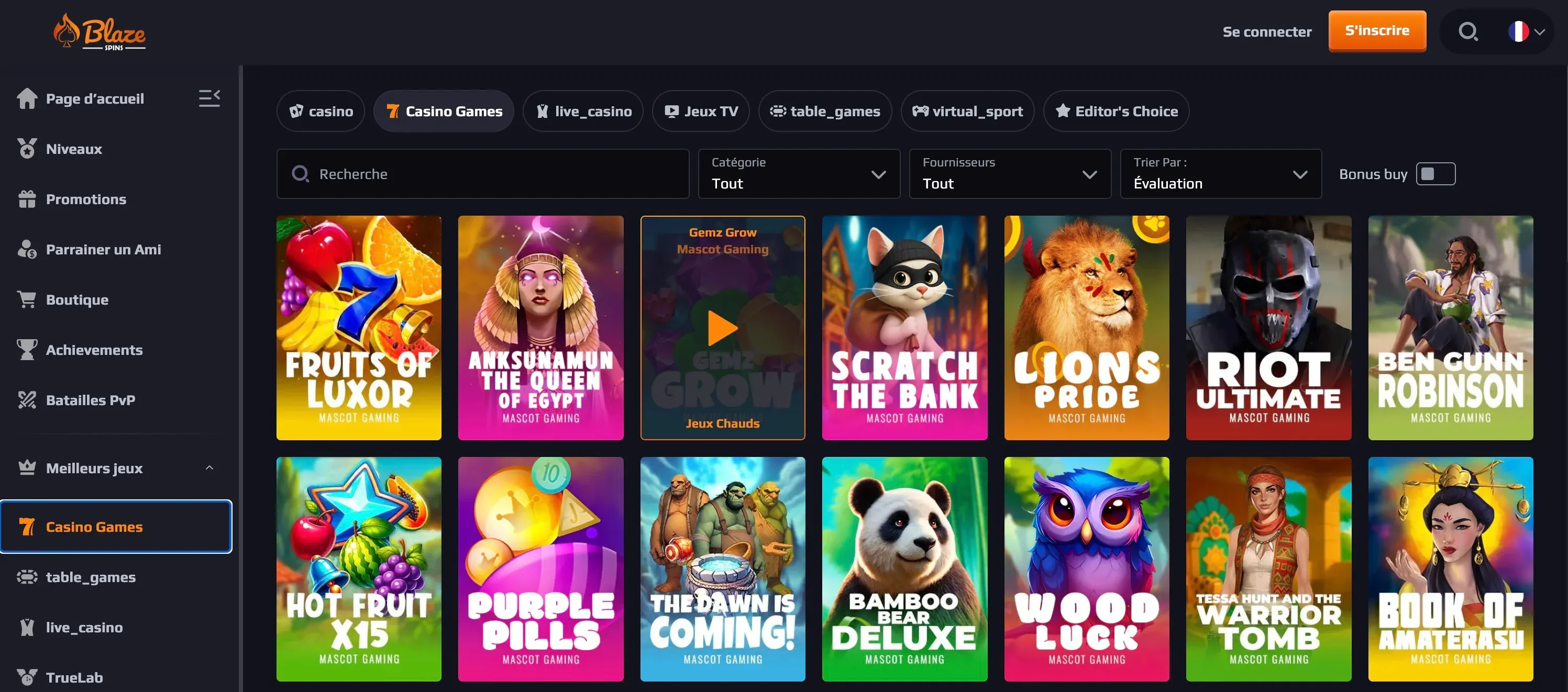Open Batailles PvP swords icon
1568x692 pixels.
click(27, 400)
